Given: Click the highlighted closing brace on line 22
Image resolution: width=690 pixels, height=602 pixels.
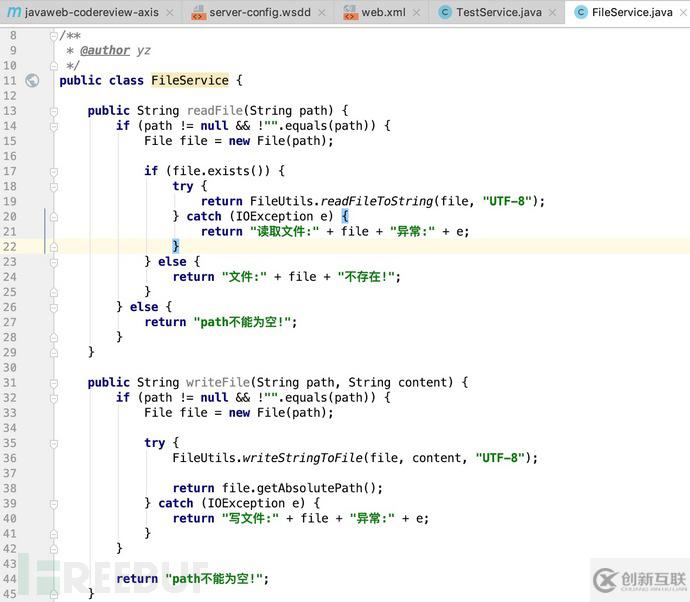Looking at the screenshot, I should (176, 246).
